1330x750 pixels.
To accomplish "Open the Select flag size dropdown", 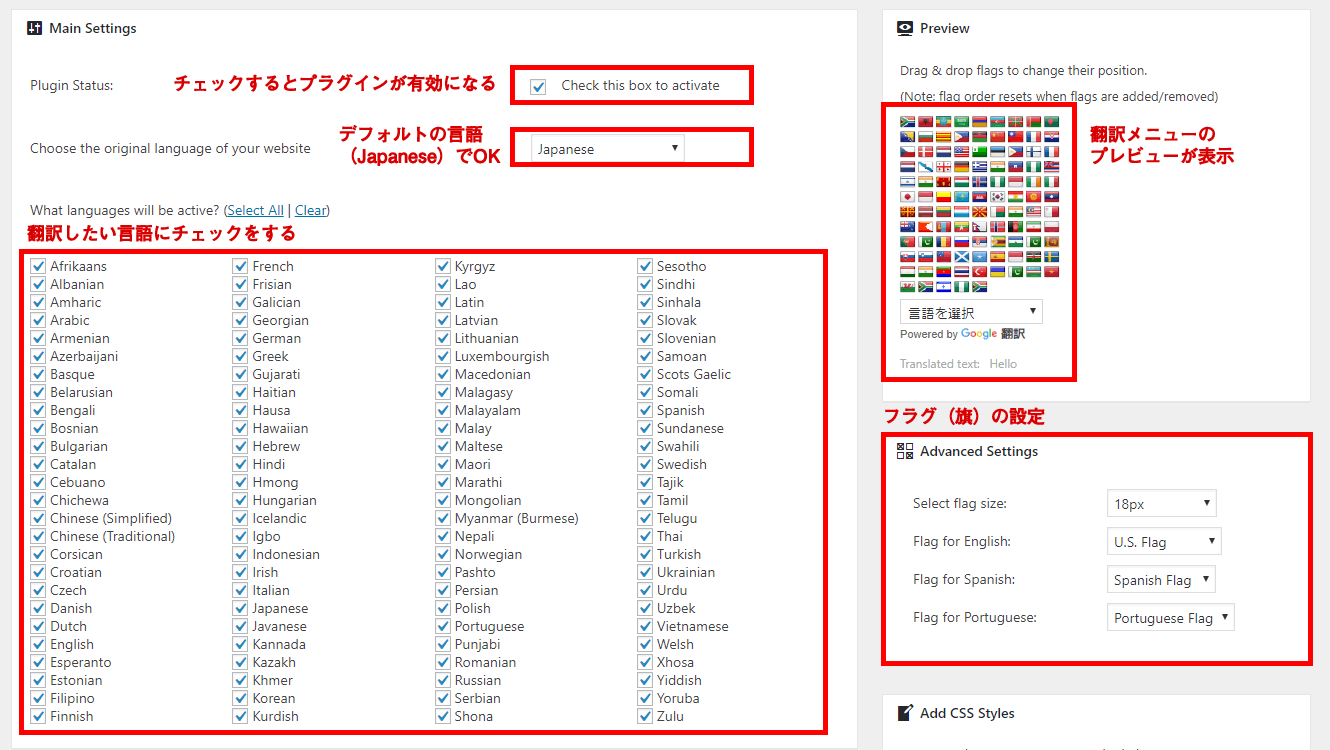I will click(x=1162, y=504).
